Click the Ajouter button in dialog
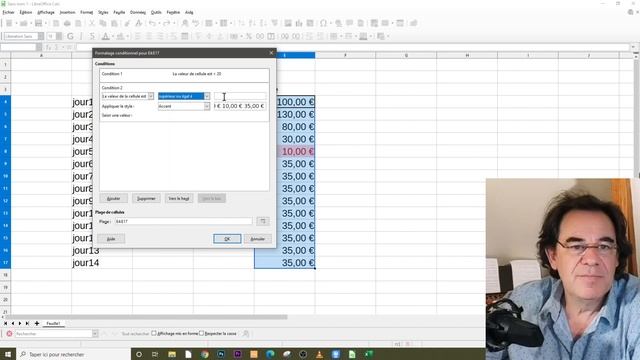 pos(113,198)
